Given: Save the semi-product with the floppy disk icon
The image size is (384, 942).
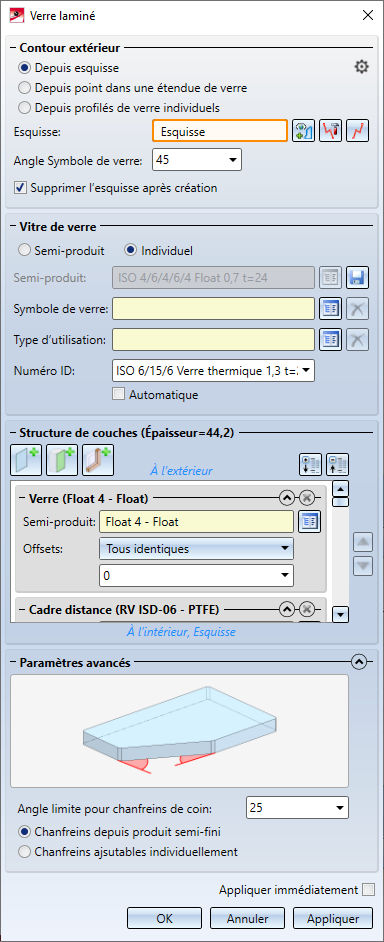Looking at the screenshot, I should click(x=357, y=277).
